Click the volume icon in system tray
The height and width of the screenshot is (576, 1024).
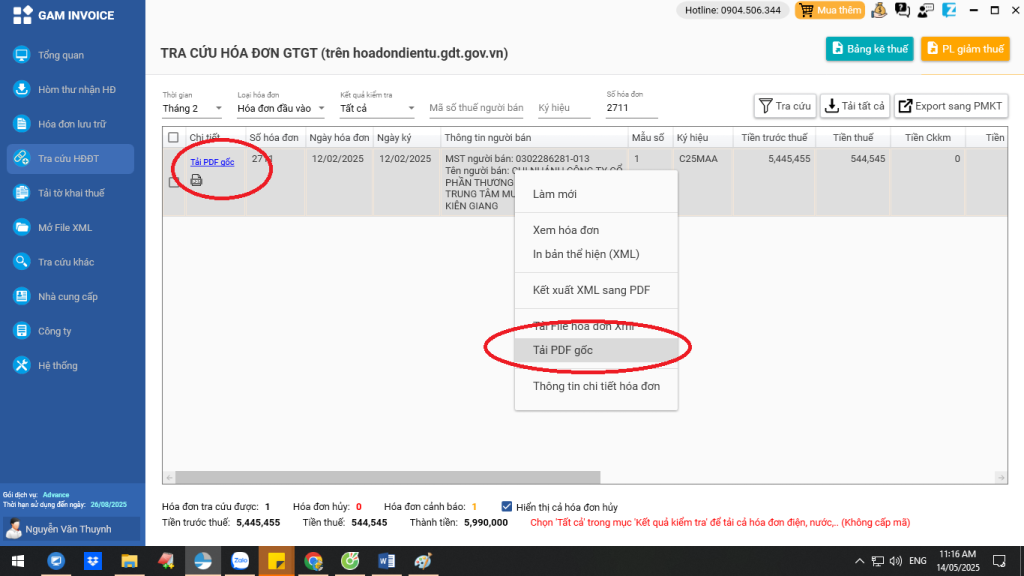[896, 561]
